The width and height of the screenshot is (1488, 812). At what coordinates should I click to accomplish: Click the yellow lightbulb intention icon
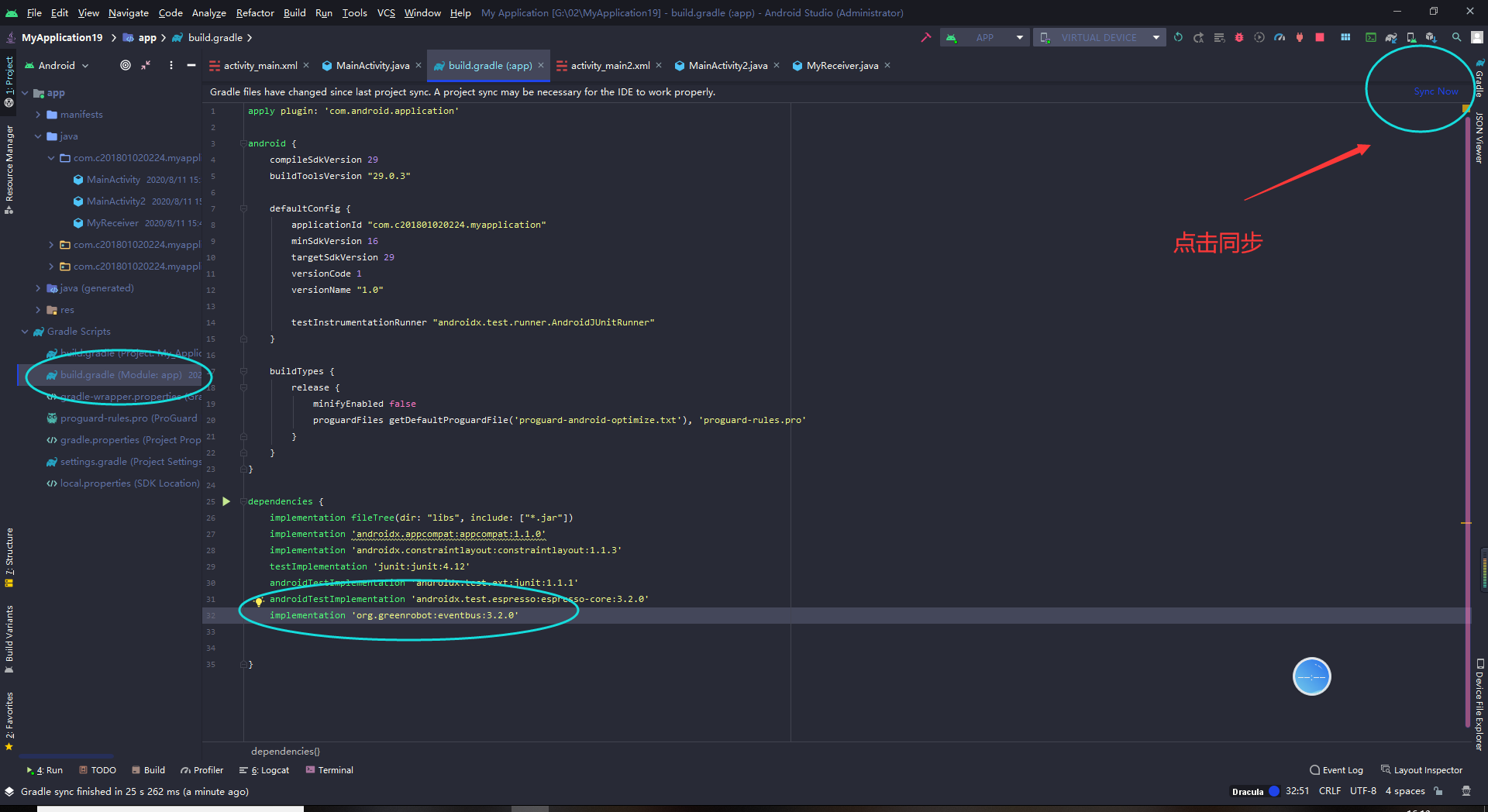259,601
